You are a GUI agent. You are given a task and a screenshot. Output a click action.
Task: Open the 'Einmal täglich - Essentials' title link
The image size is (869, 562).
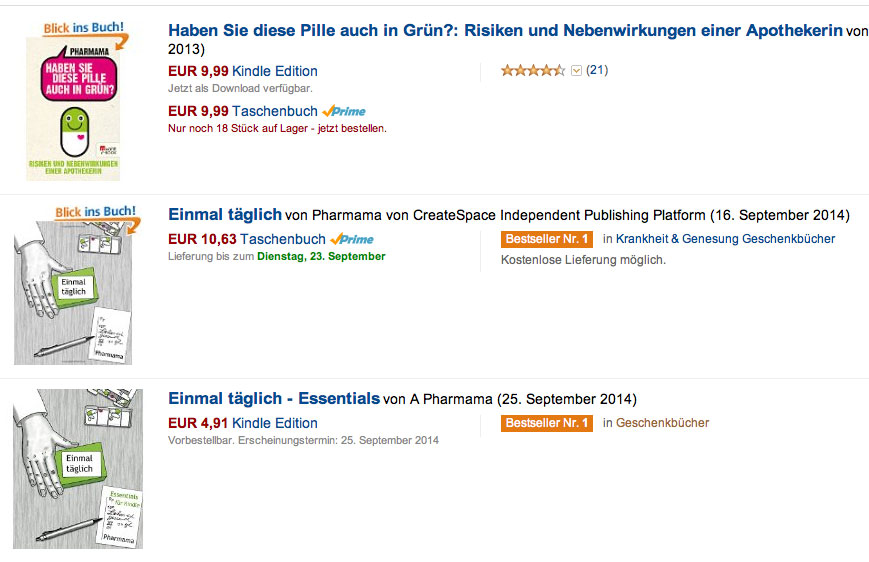click(274, 399)
